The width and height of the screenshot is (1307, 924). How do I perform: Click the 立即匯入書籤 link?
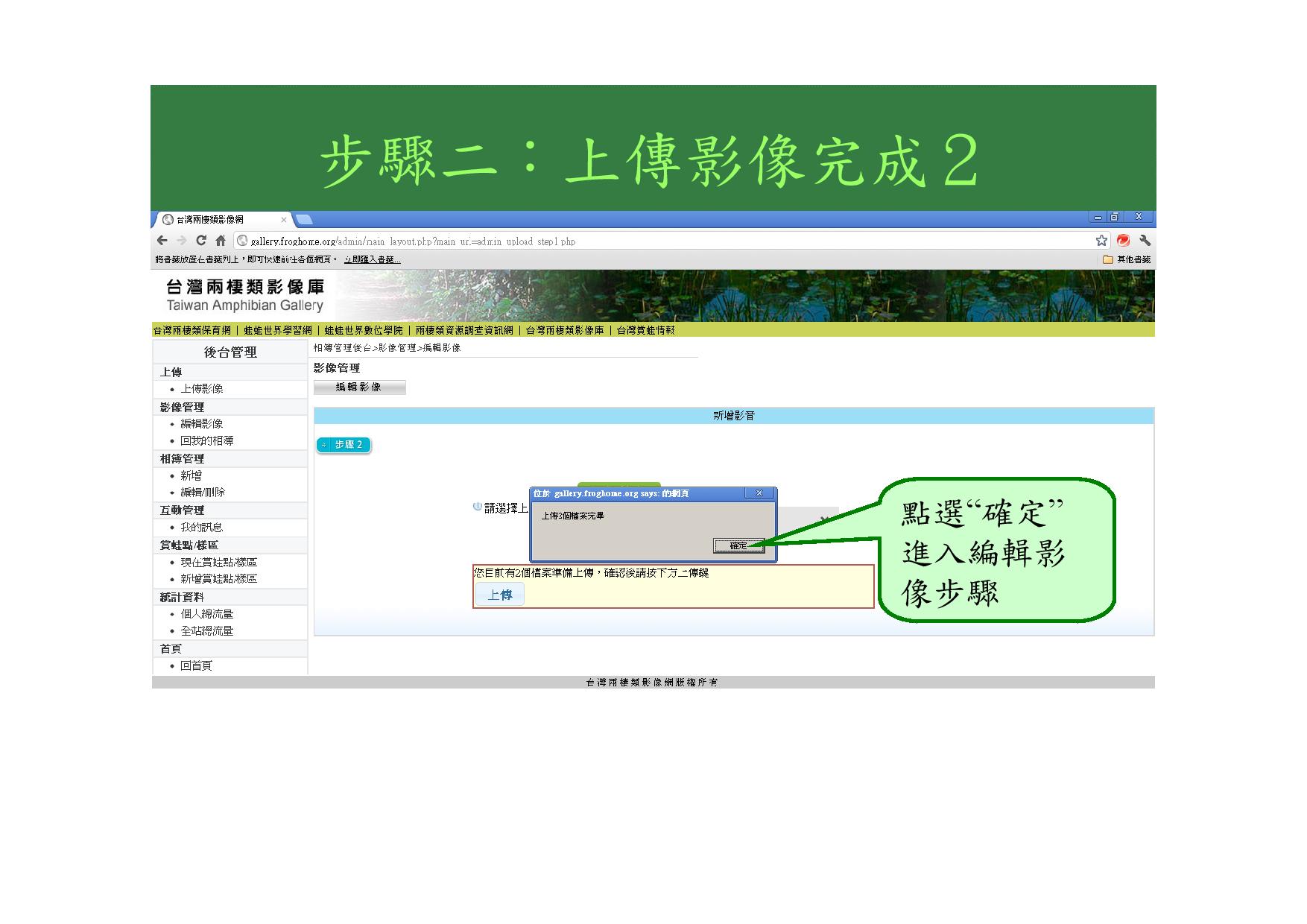coord(372,259)
